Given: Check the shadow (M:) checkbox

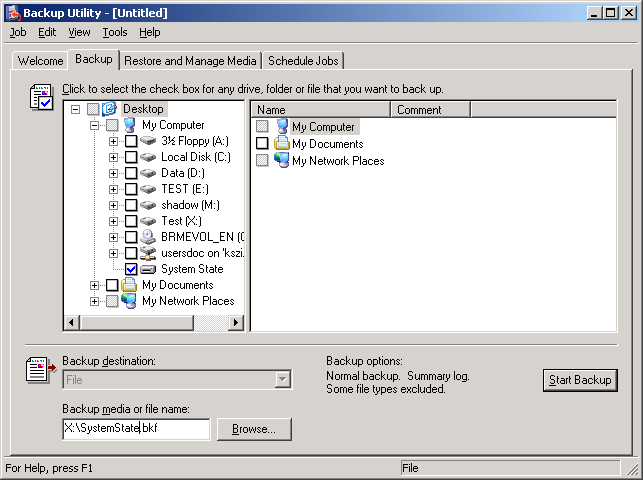Looking at the screenshot, I should [x=131, y=205].
